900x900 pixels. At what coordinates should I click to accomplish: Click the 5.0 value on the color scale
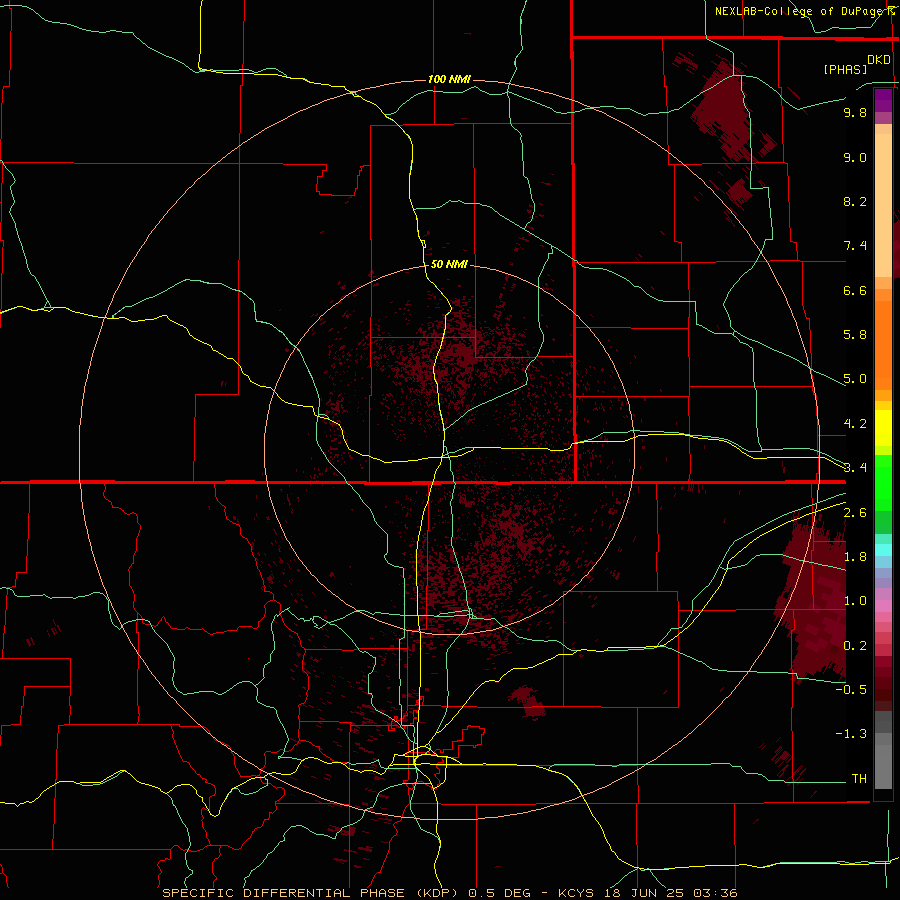855,379
